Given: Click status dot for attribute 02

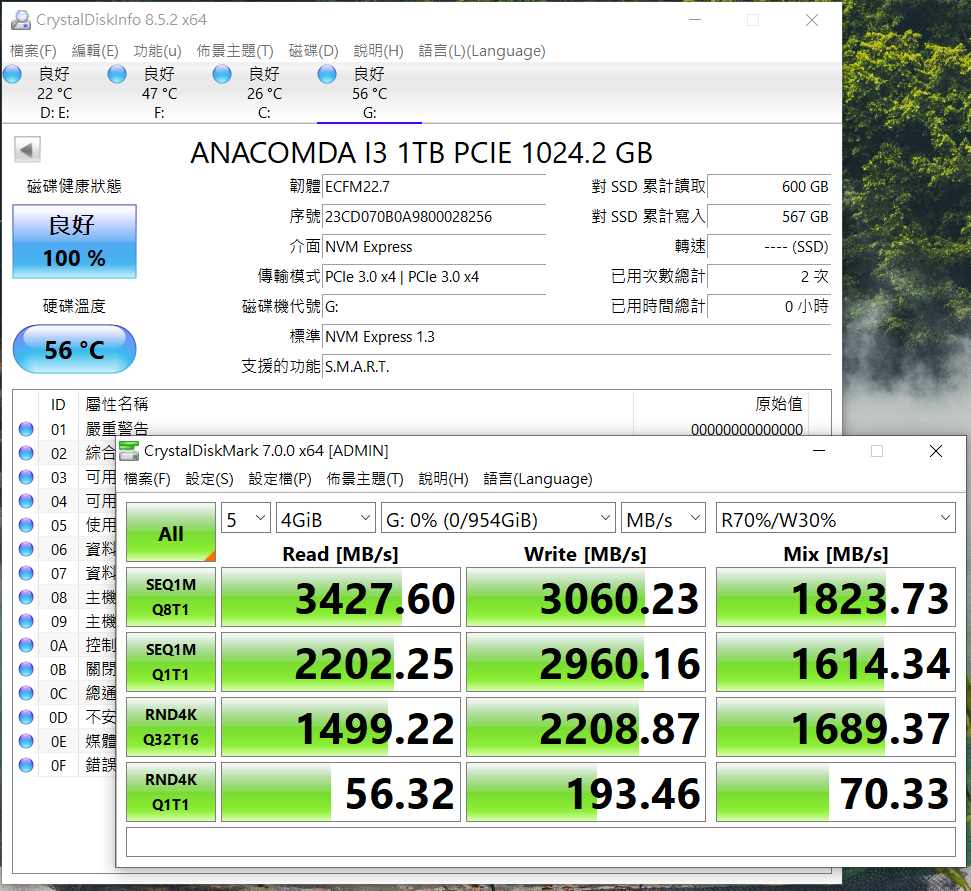Looking at the screenshot, I should [x=26, y=453].
